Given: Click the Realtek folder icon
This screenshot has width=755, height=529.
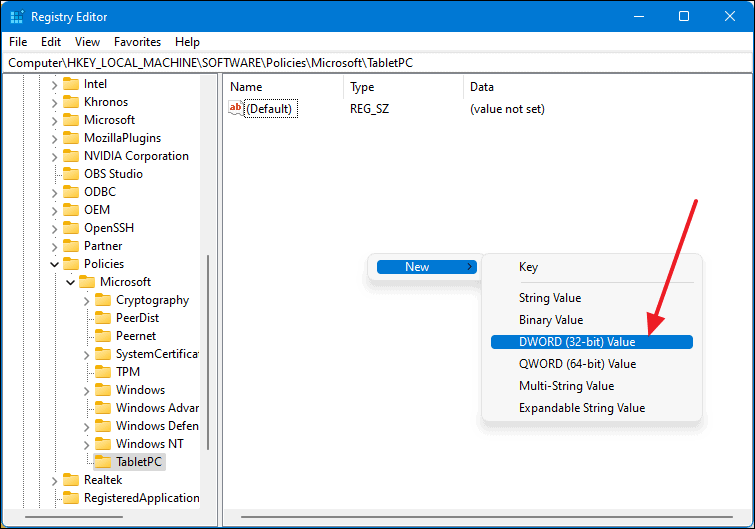Looking at the screenshot, I should tap(71, 480).
